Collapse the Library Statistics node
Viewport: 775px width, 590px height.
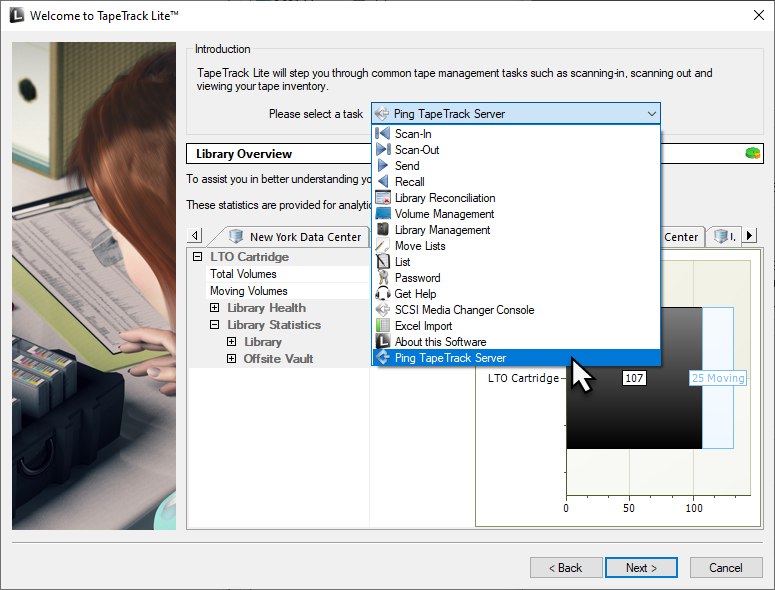coord(214,325)
